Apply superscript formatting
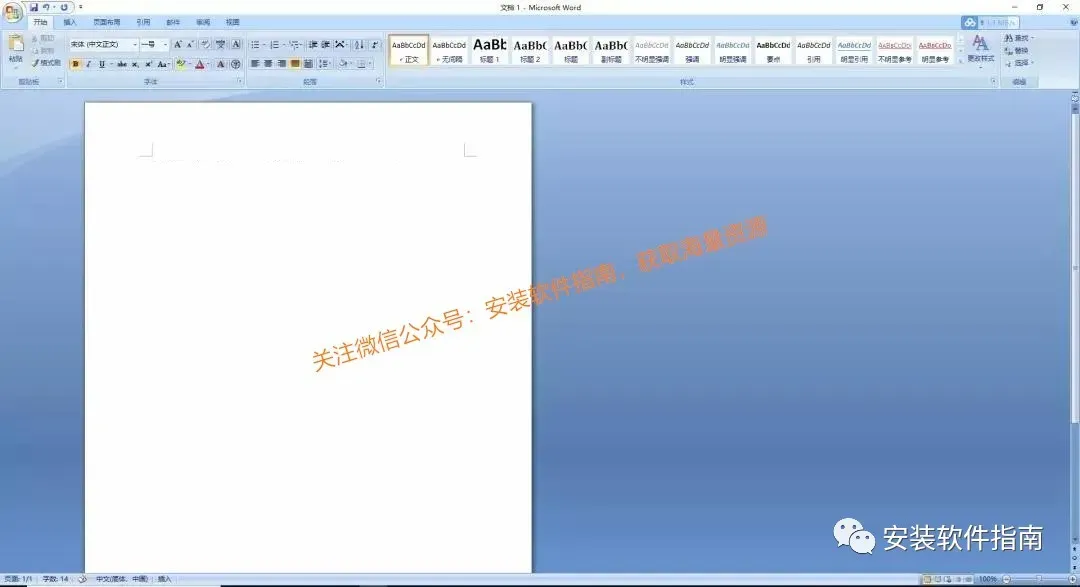 (x=148, y=64)
